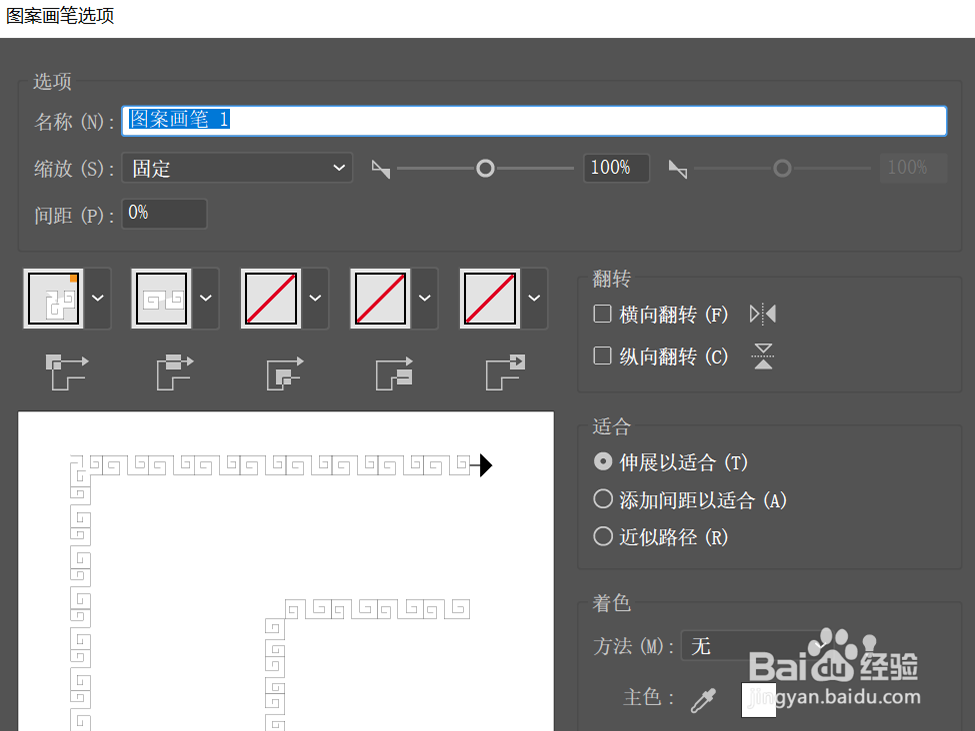Click the white 主色 color swatch
Viewport: 975px width, 731px height.
[759, 700]
